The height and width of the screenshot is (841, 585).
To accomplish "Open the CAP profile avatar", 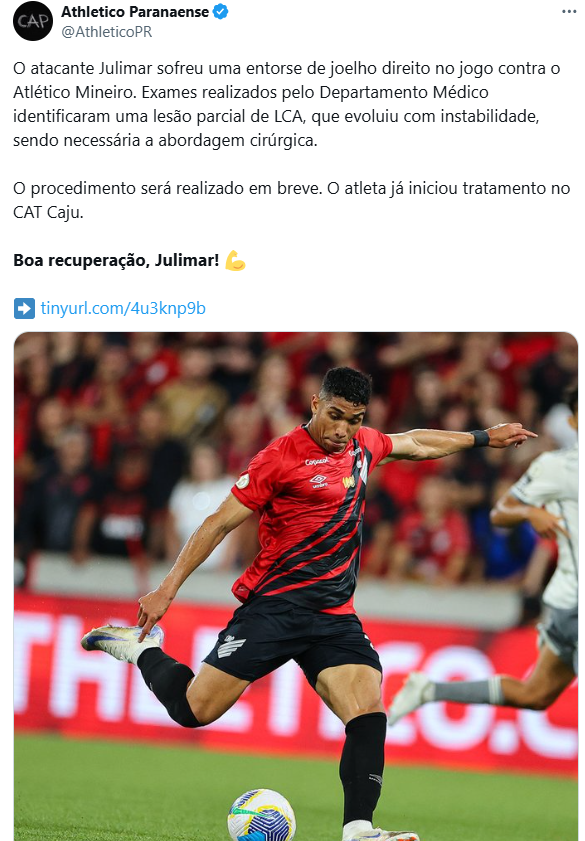I will point(33,21).
